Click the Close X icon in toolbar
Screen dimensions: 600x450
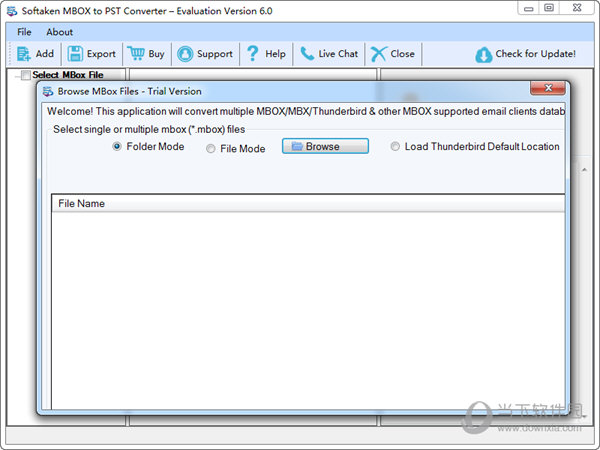(379, 54)
